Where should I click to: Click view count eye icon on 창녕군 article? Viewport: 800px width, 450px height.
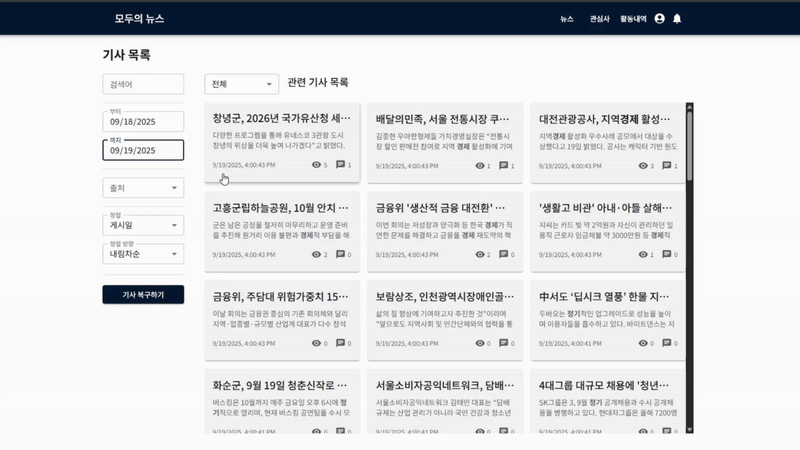tap(317, 165)
